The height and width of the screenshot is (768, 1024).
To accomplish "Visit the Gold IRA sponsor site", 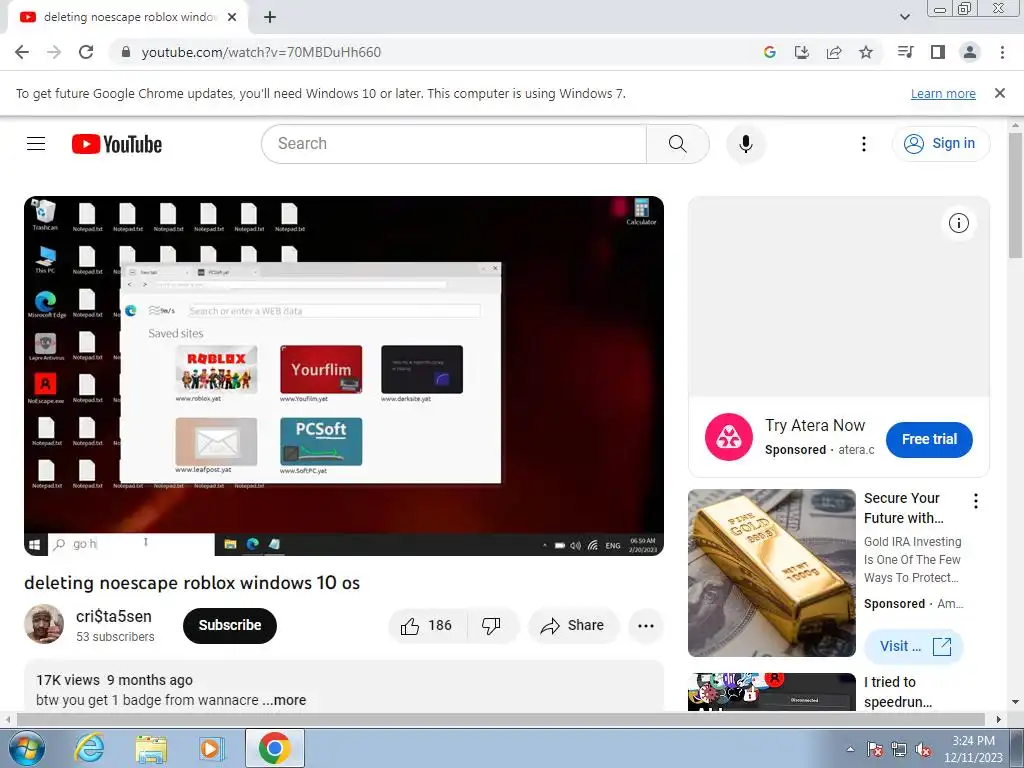I will 914,646.
